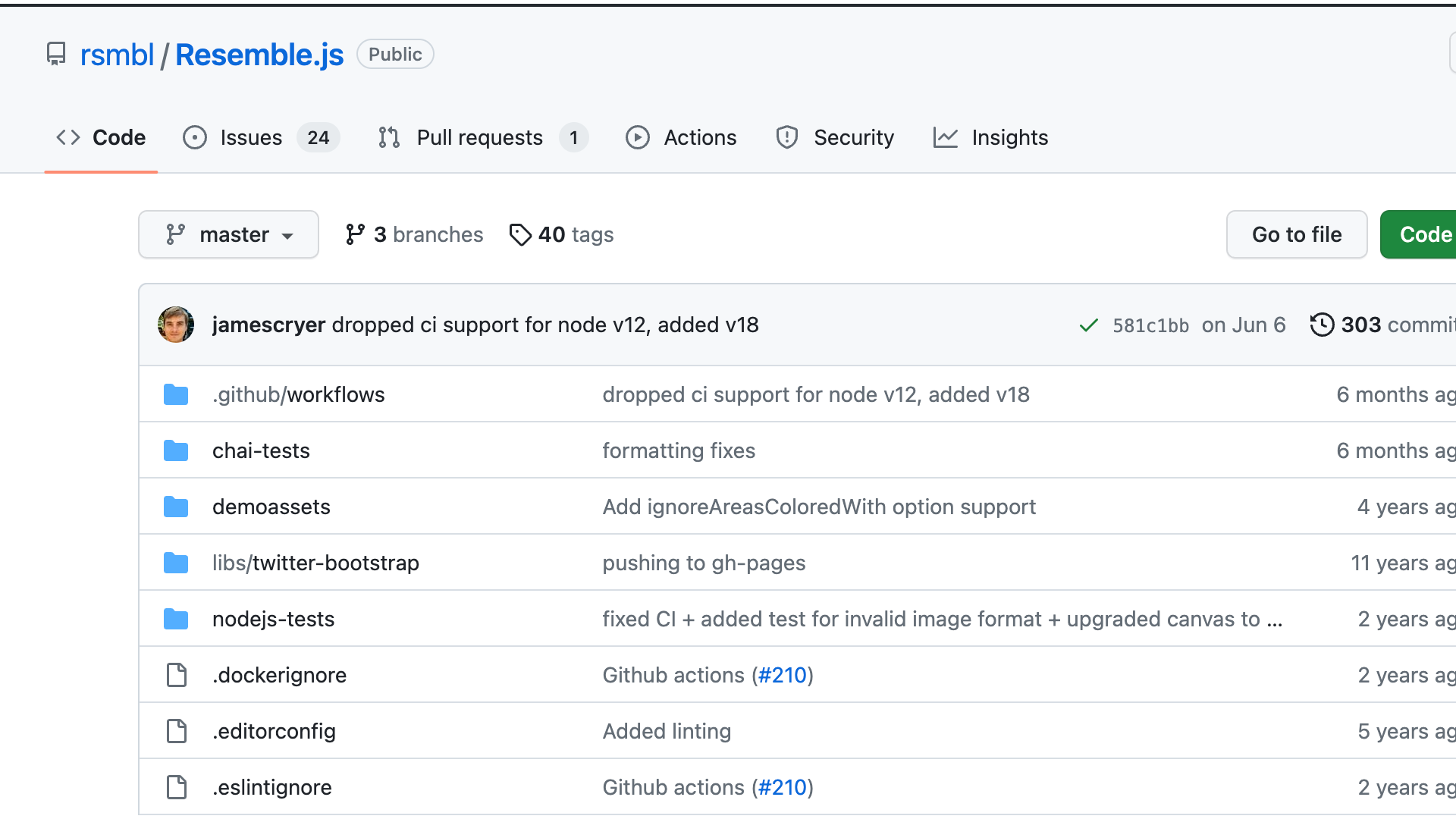Click jamescryer's profile avatar

pos(175,325)
